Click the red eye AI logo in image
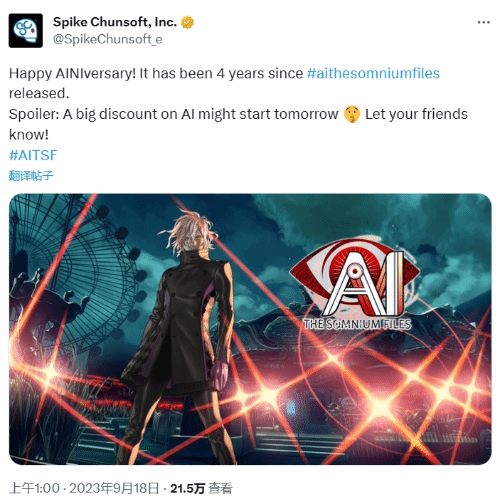The width and height of the screenshot is (500, 504). click(355, 277)
